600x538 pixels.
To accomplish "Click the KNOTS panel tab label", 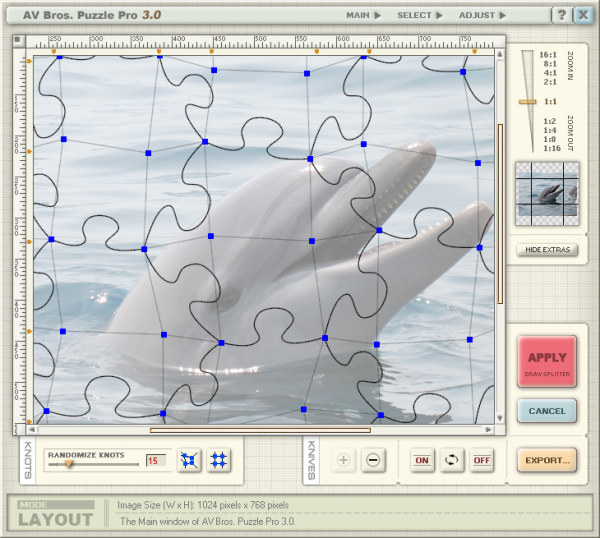I will [28, 460].
